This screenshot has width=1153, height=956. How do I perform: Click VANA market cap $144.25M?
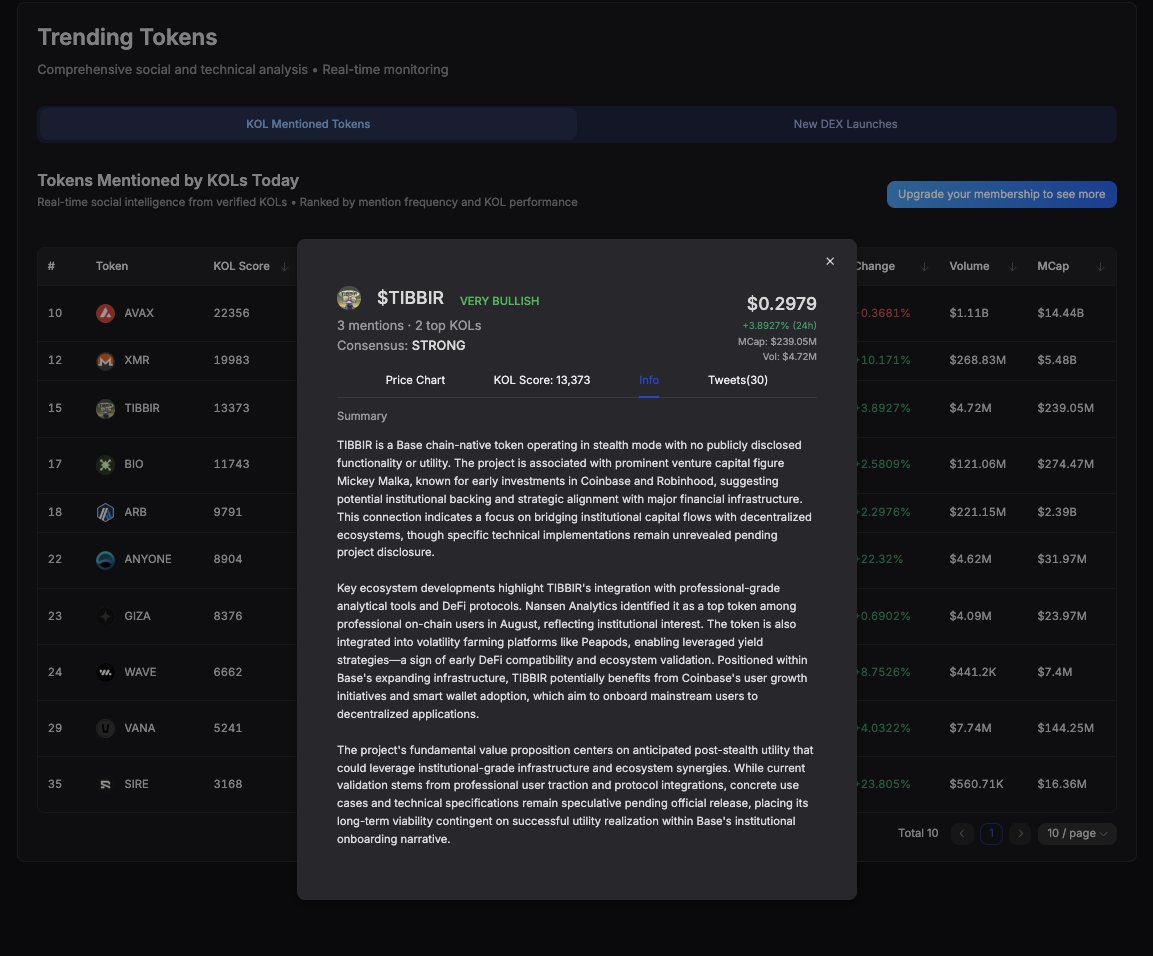point(1065,728)
